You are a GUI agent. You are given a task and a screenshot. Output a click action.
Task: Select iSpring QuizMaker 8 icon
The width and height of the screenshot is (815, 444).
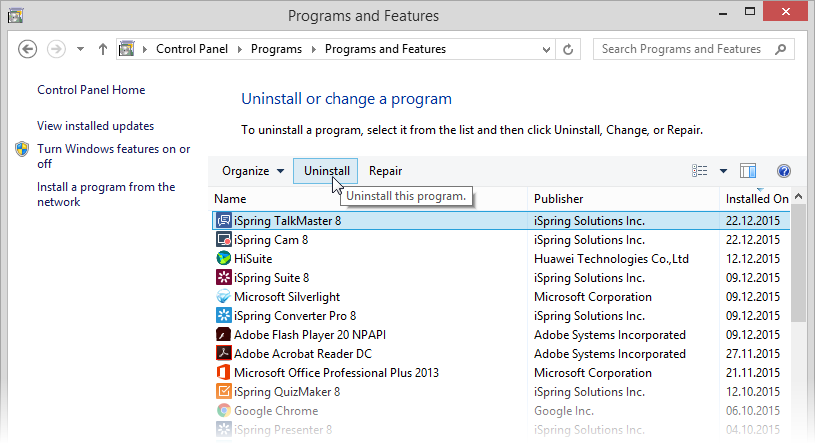(x=224, y=391)
